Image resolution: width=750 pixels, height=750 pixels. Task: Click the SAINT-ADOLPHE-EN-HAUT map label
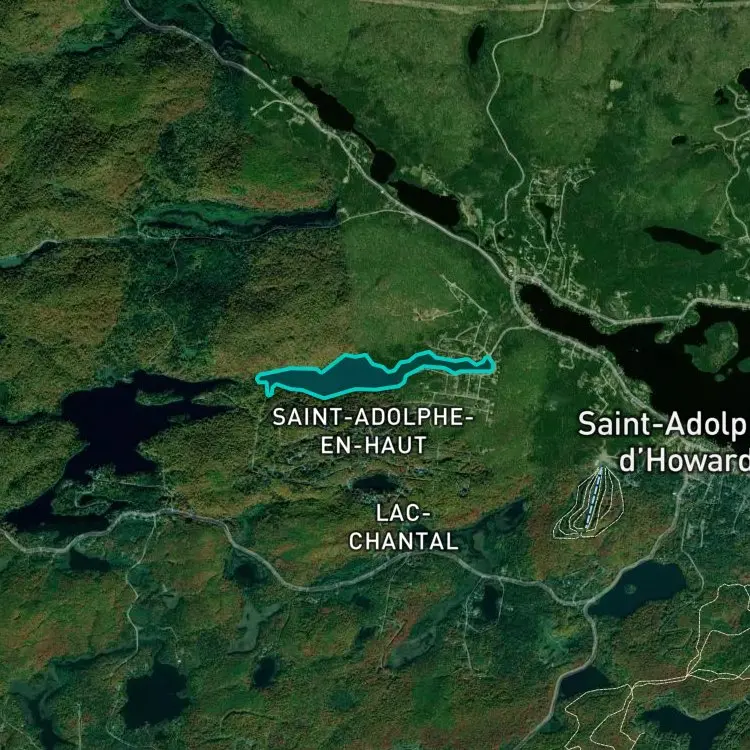point(373,431)
